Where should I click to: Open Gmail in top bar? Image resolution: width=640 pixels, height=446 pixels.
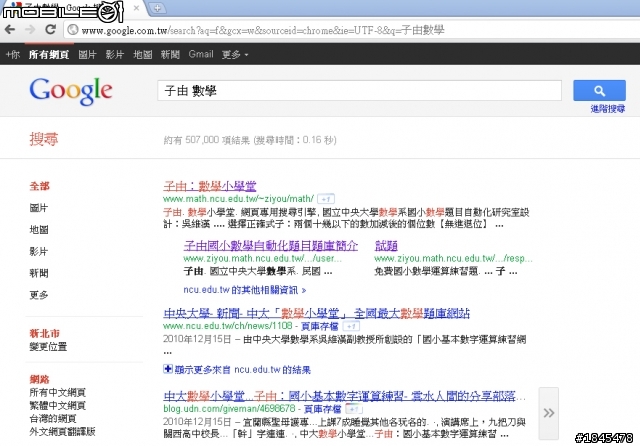tap(201, 54)
